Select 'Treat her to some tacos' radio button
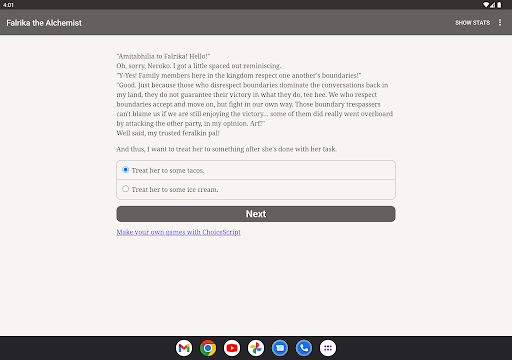The width and height of the screenshot is (512, 360). (125, 170)
